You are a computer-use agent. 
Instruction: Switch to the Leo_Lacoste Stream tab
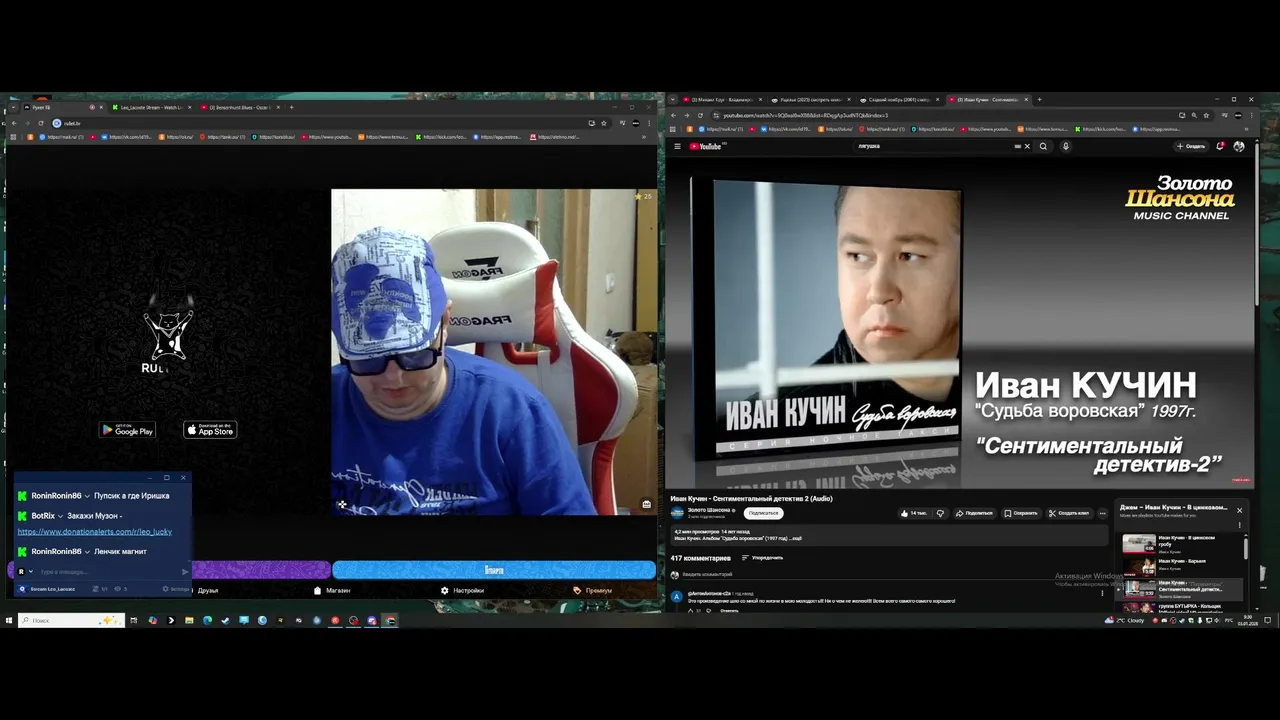pos(150,107)
